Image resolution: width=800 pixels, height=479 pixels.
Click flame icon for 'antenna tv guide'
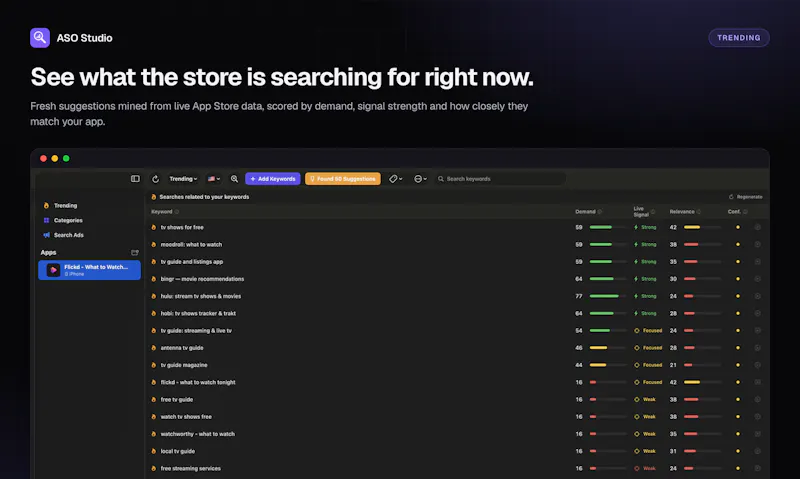click(154, 348)
